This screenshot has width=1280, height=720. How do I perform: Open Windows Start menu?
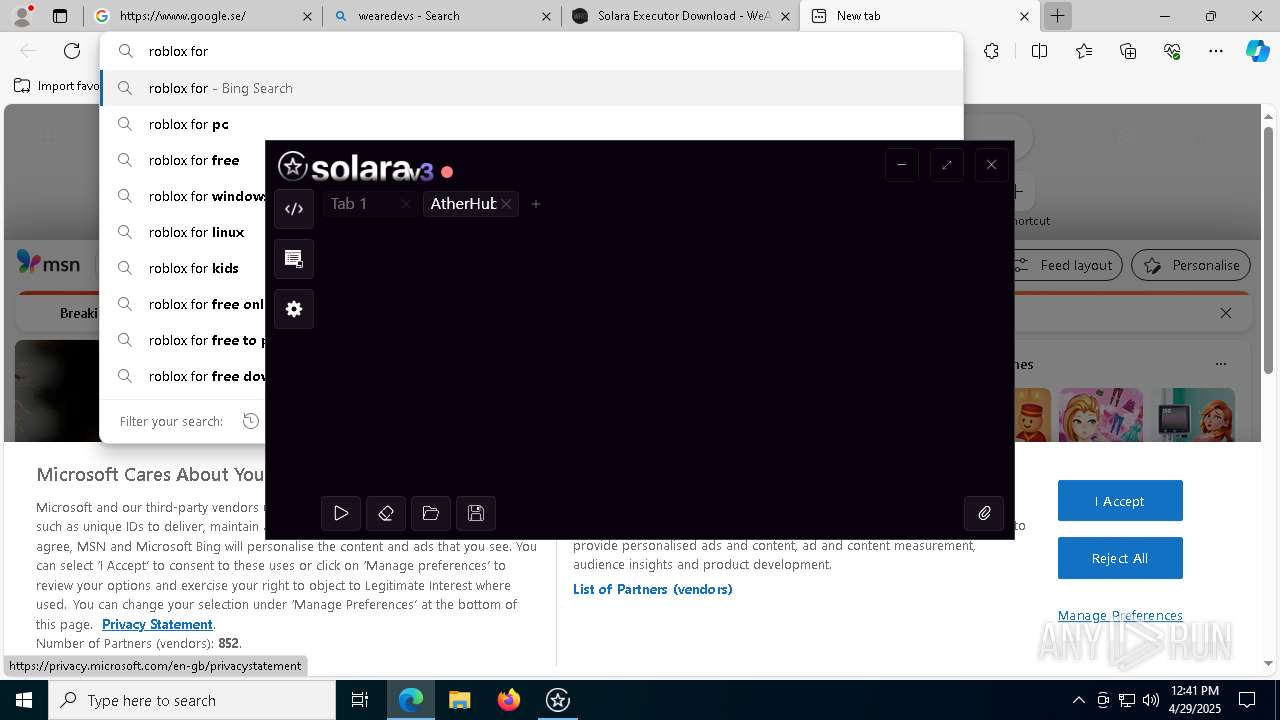[x=24, y=700]
